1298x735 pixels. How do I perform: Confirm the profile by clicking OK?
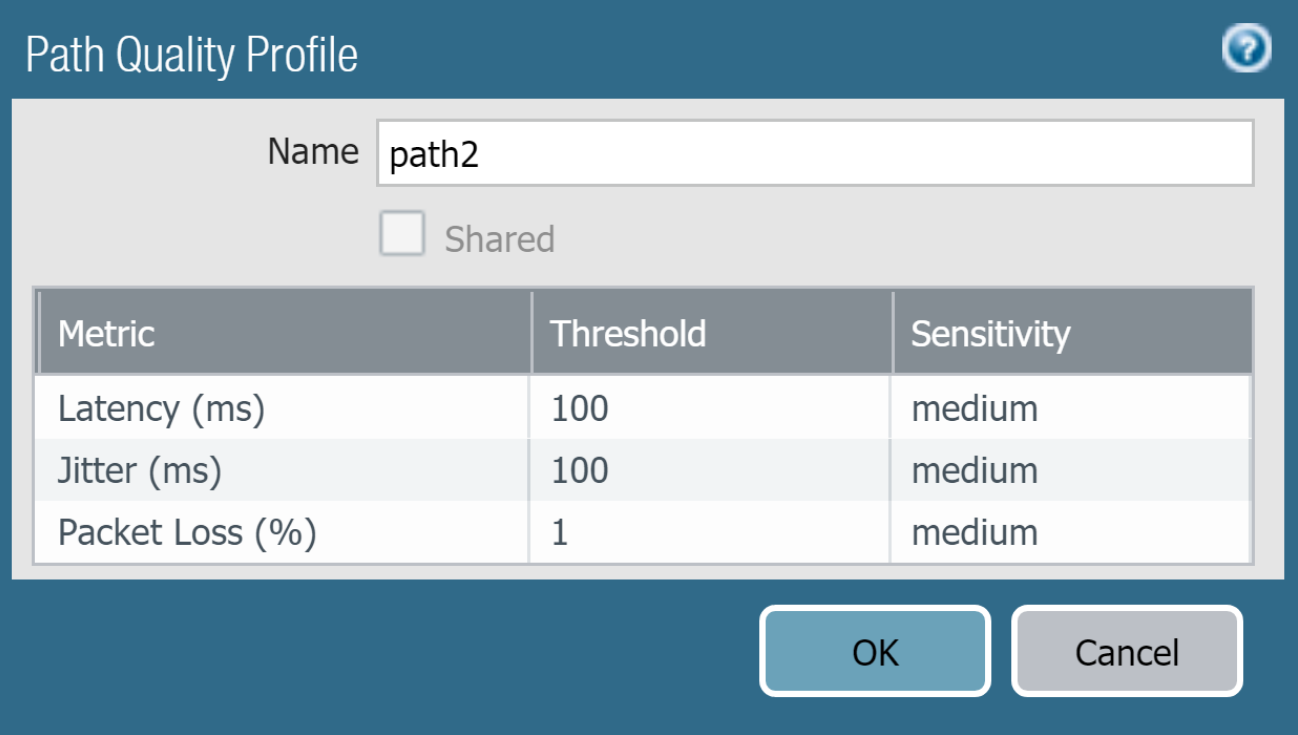[875, 651]
